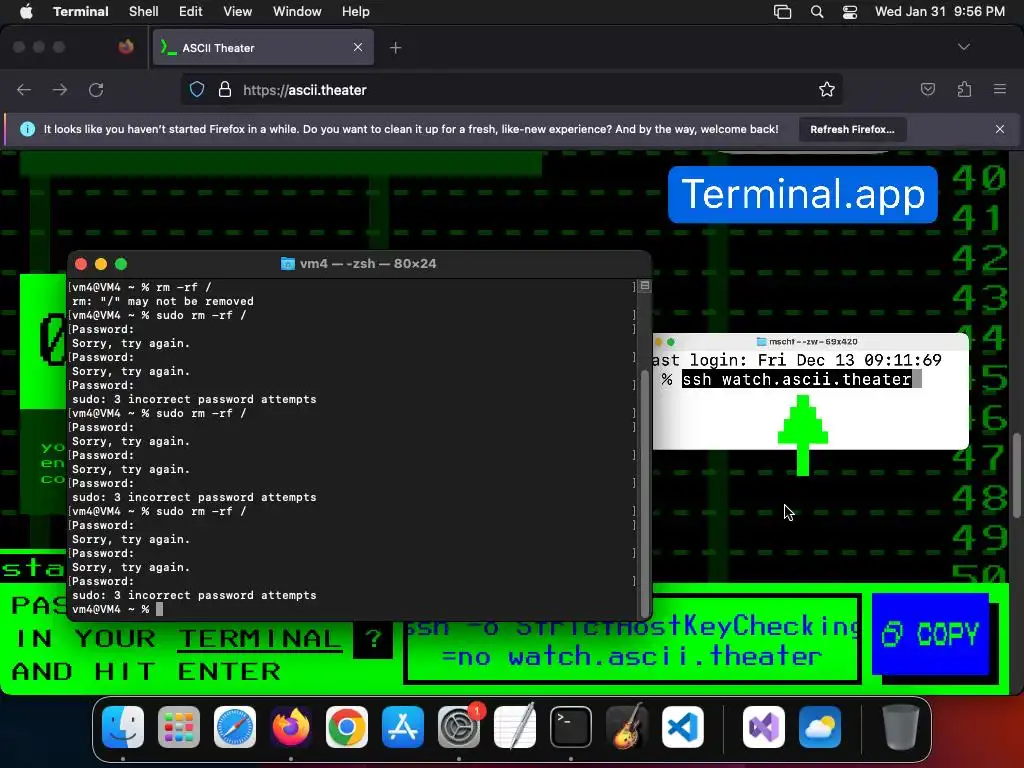Click the browser page vertical scrollbar
Image resolution: width=1024 pixels, height=768 pixels.
[x=1017, y=475]
